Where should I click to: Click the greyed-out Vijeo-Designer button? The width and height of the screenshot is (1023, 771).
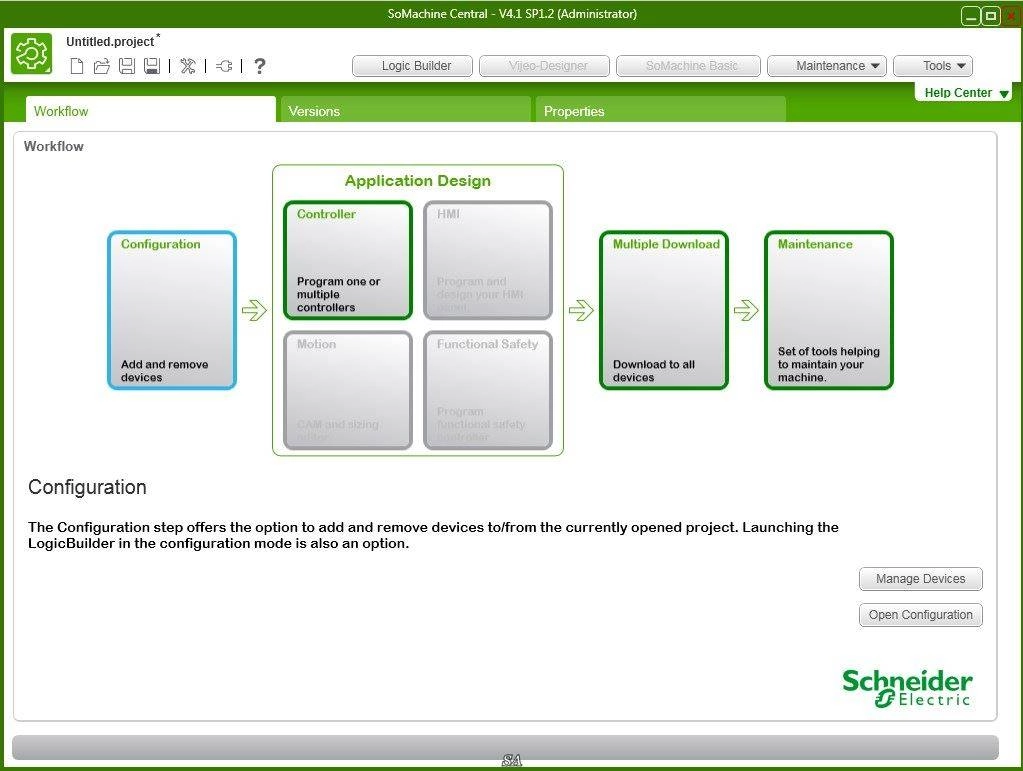coord(545,66)
